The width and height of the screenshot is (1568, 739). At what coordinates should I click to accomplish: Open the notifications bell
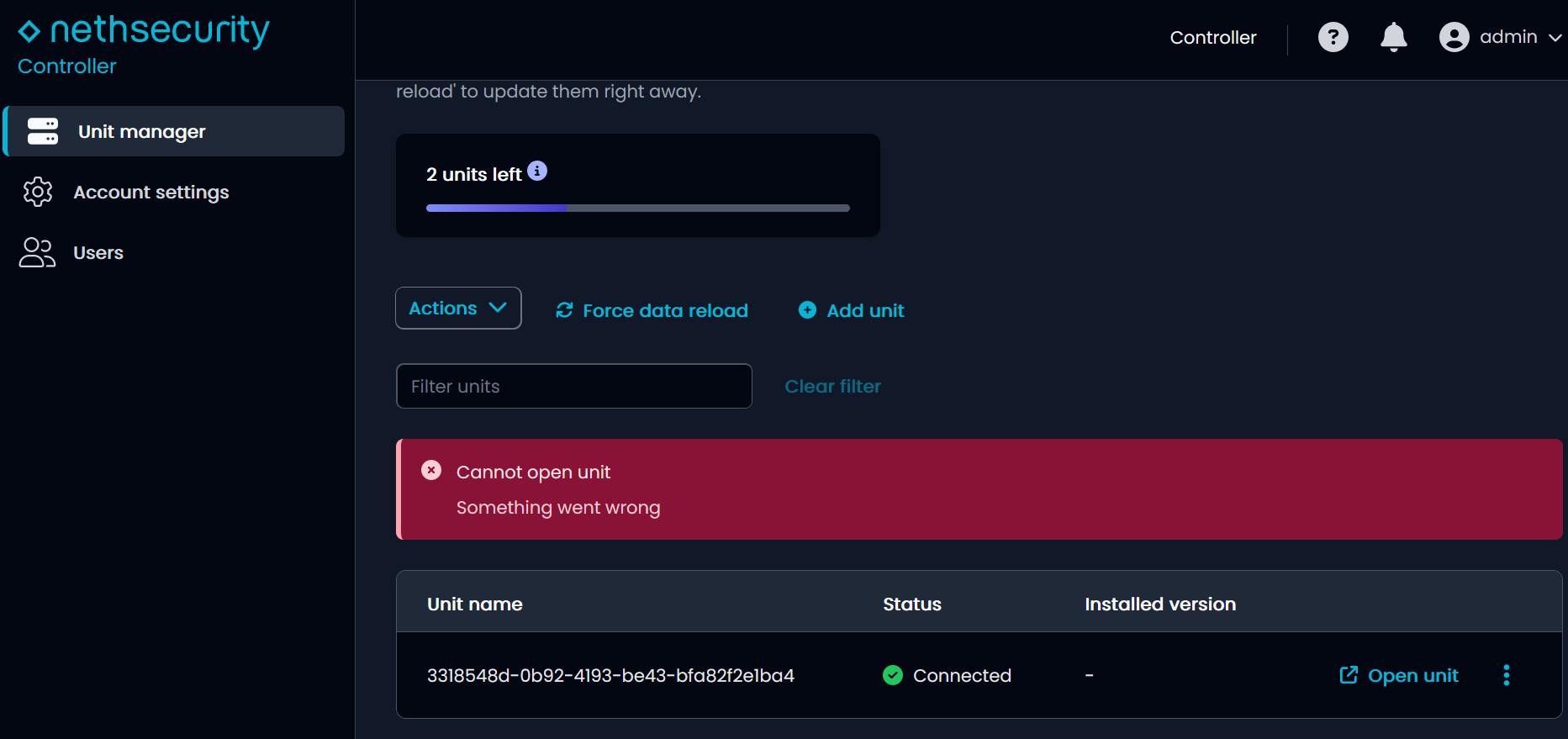[1394, 37]
